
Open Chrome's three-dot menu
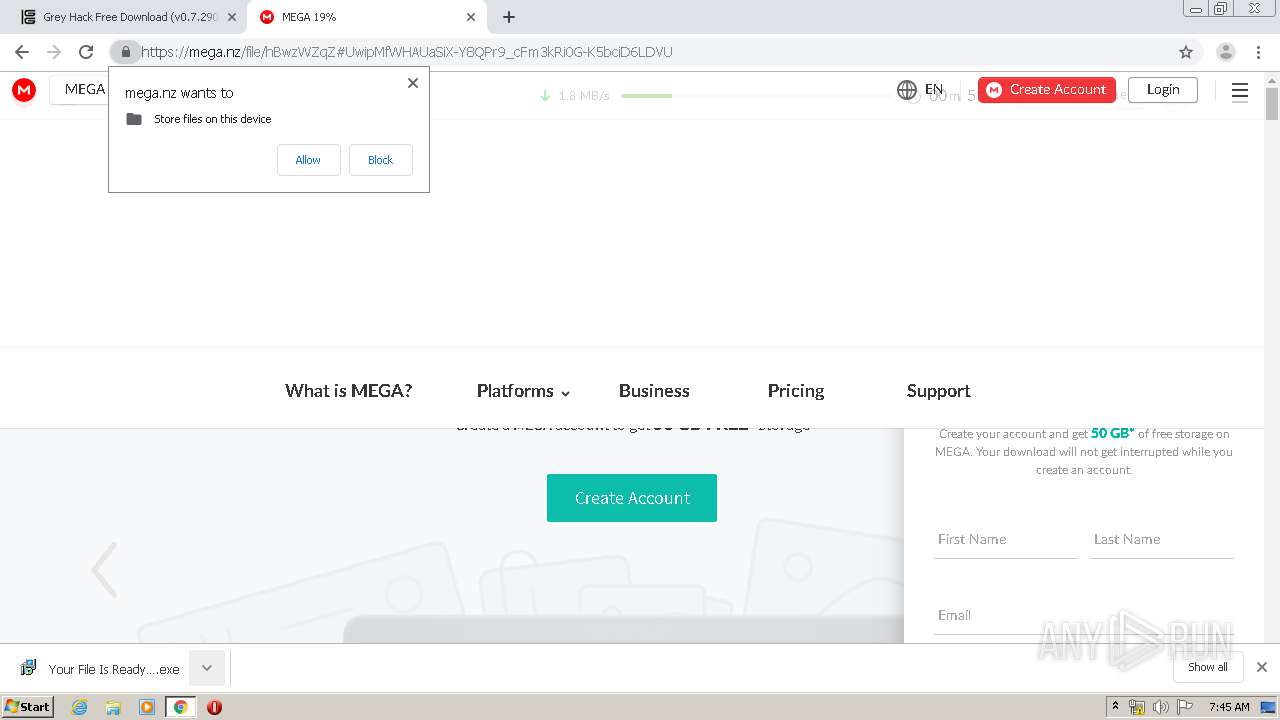[x=1259, y=52]
